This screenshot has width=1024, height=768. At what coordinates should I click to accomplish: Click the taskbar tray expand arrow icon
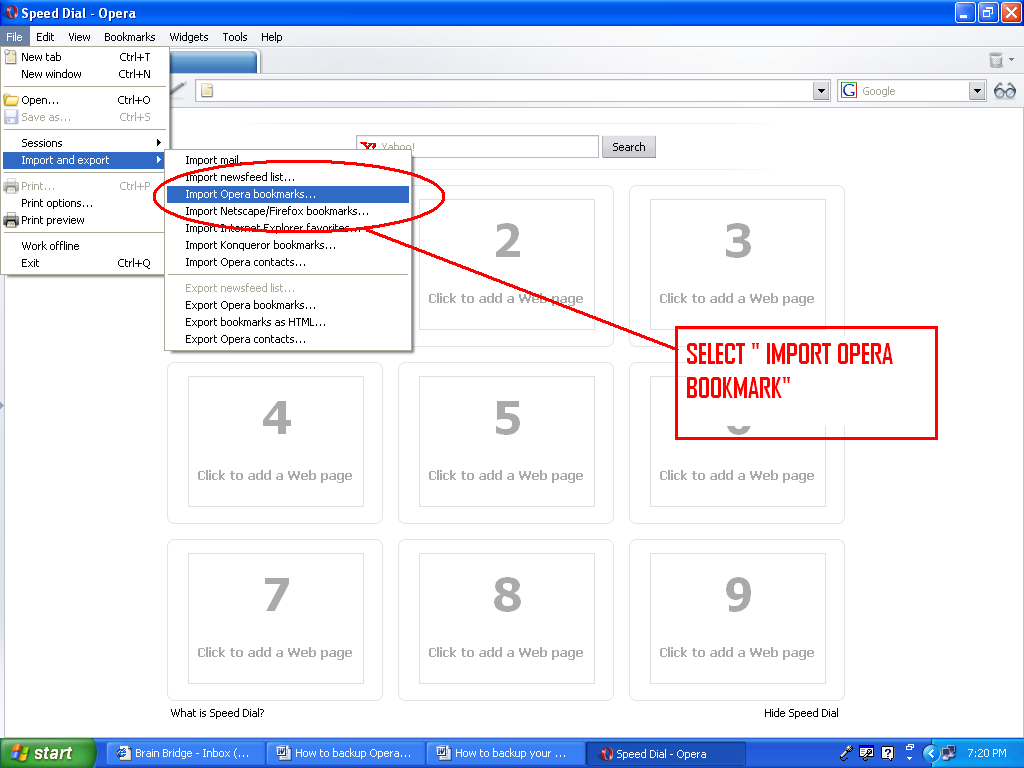click(930, 754)
